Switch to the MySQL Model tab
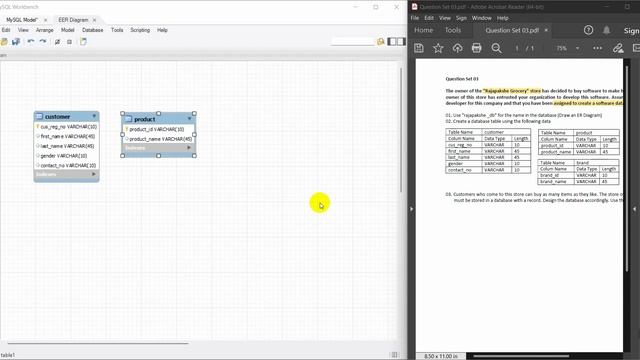Viewport: 640px width, 360px height. 22,20
